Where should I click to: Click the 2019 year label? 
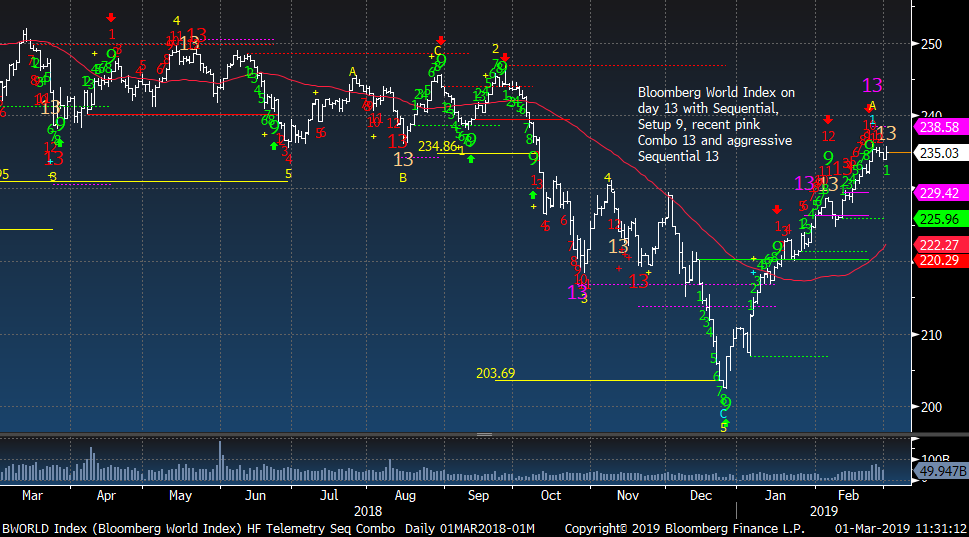coord(824,512)
